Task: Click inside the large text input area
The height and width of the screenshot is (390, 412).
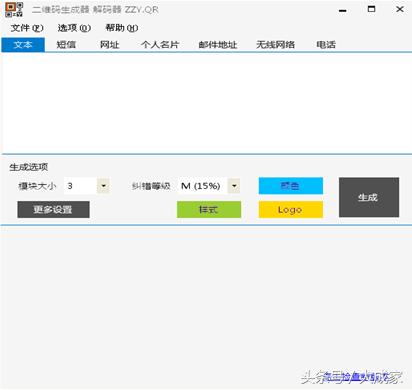Action: tap(207, 103)
